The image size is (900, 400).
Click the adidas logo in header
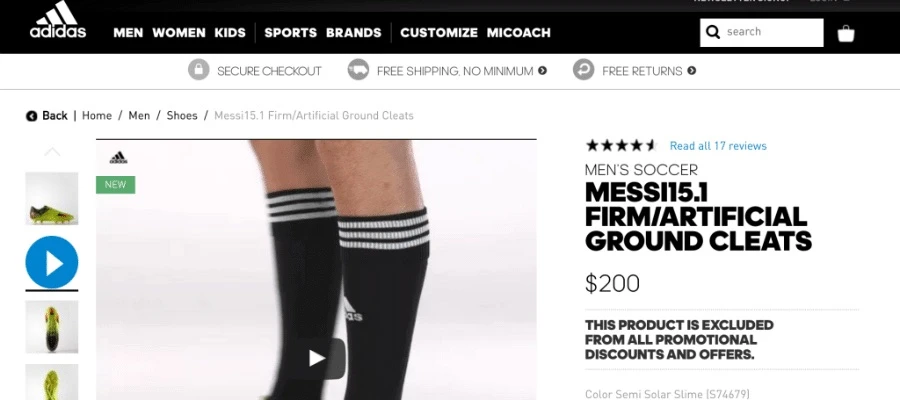click(57, 20)
